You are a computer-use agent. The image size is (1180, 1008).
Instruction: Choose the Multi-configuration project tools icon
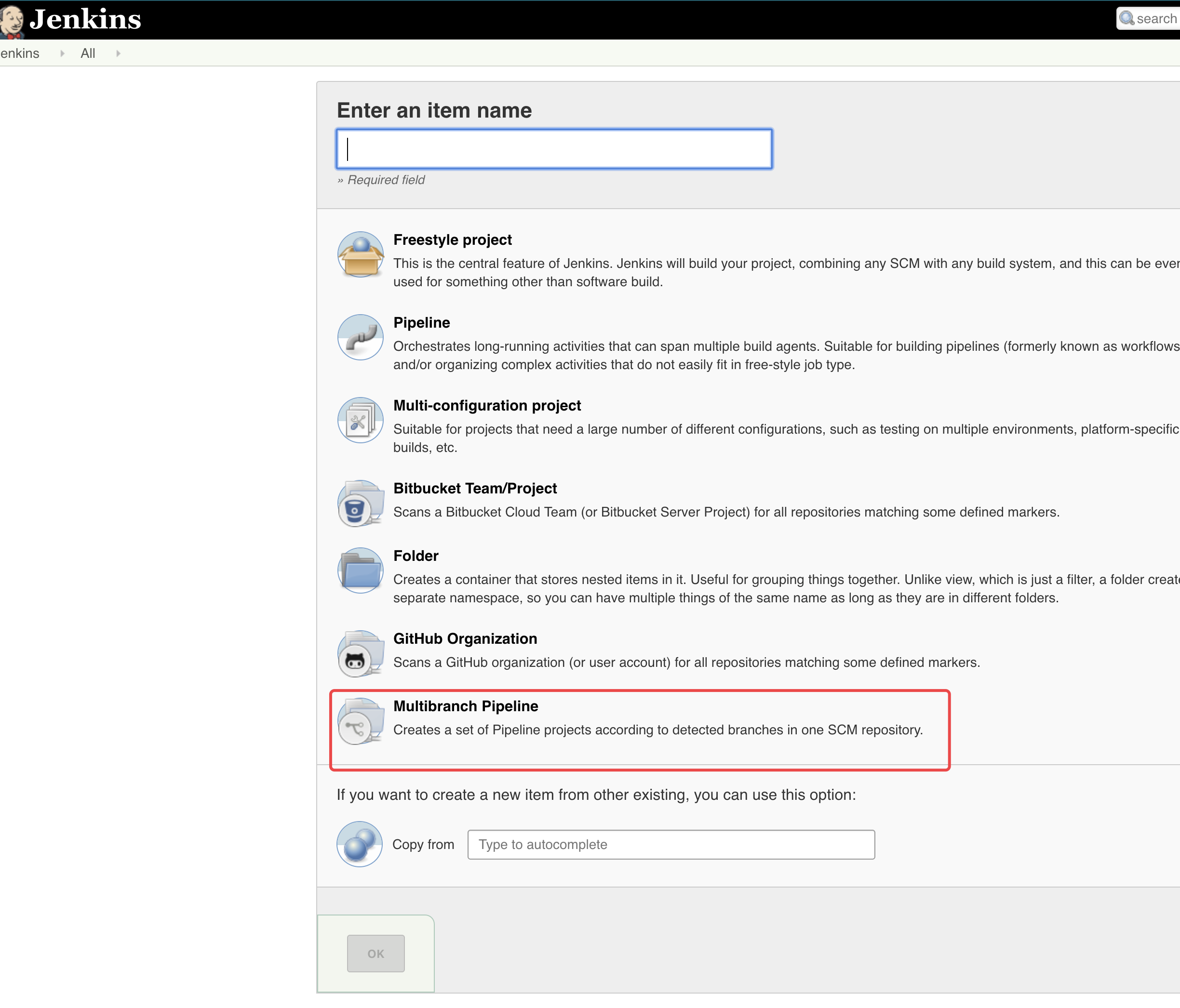tap(360, 420)
